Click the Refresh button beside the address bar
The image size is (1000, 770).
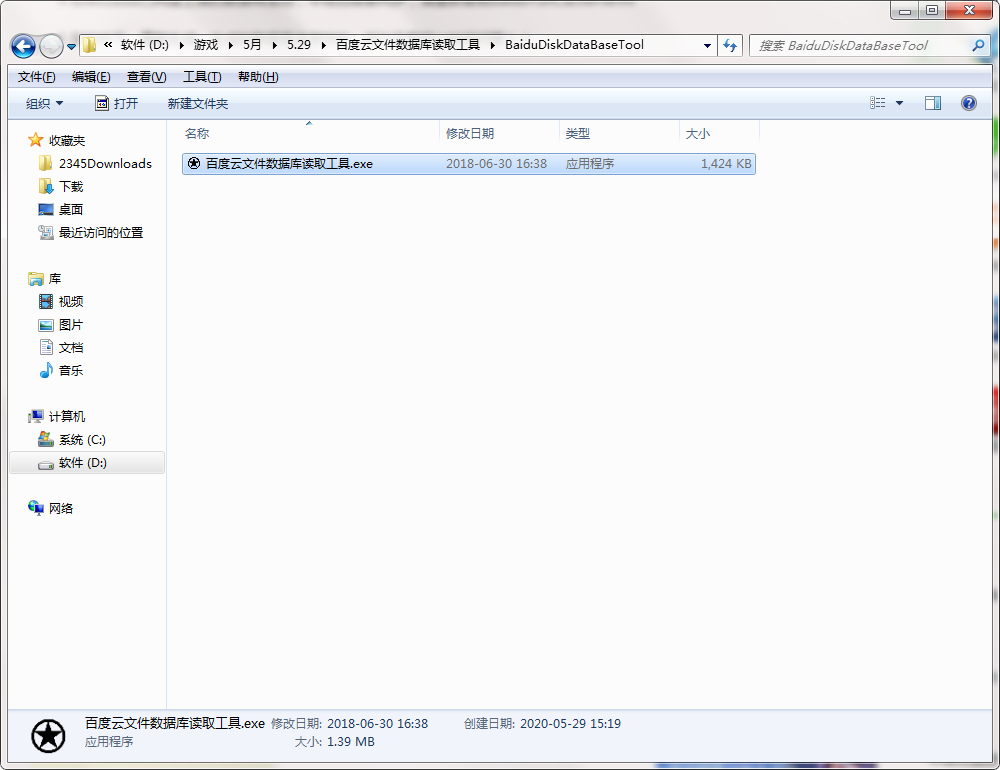point(730,45)
